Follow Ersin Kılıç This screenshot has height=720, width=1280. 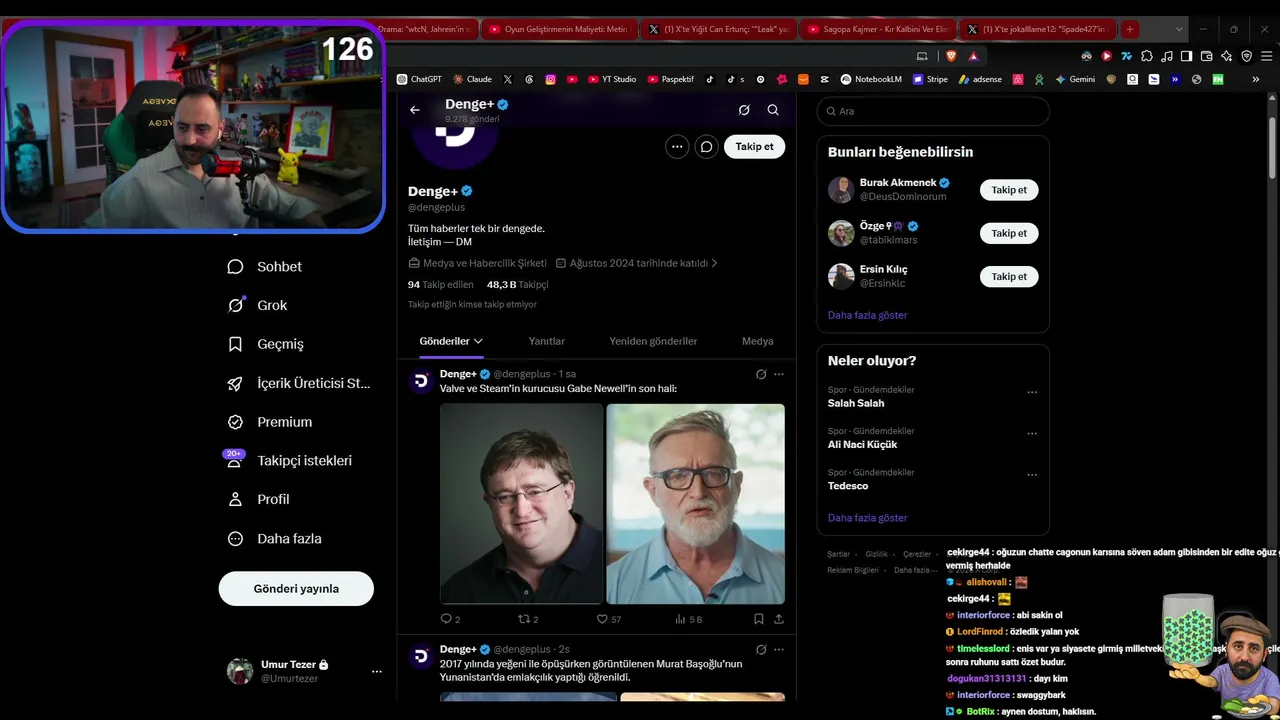1009,276
